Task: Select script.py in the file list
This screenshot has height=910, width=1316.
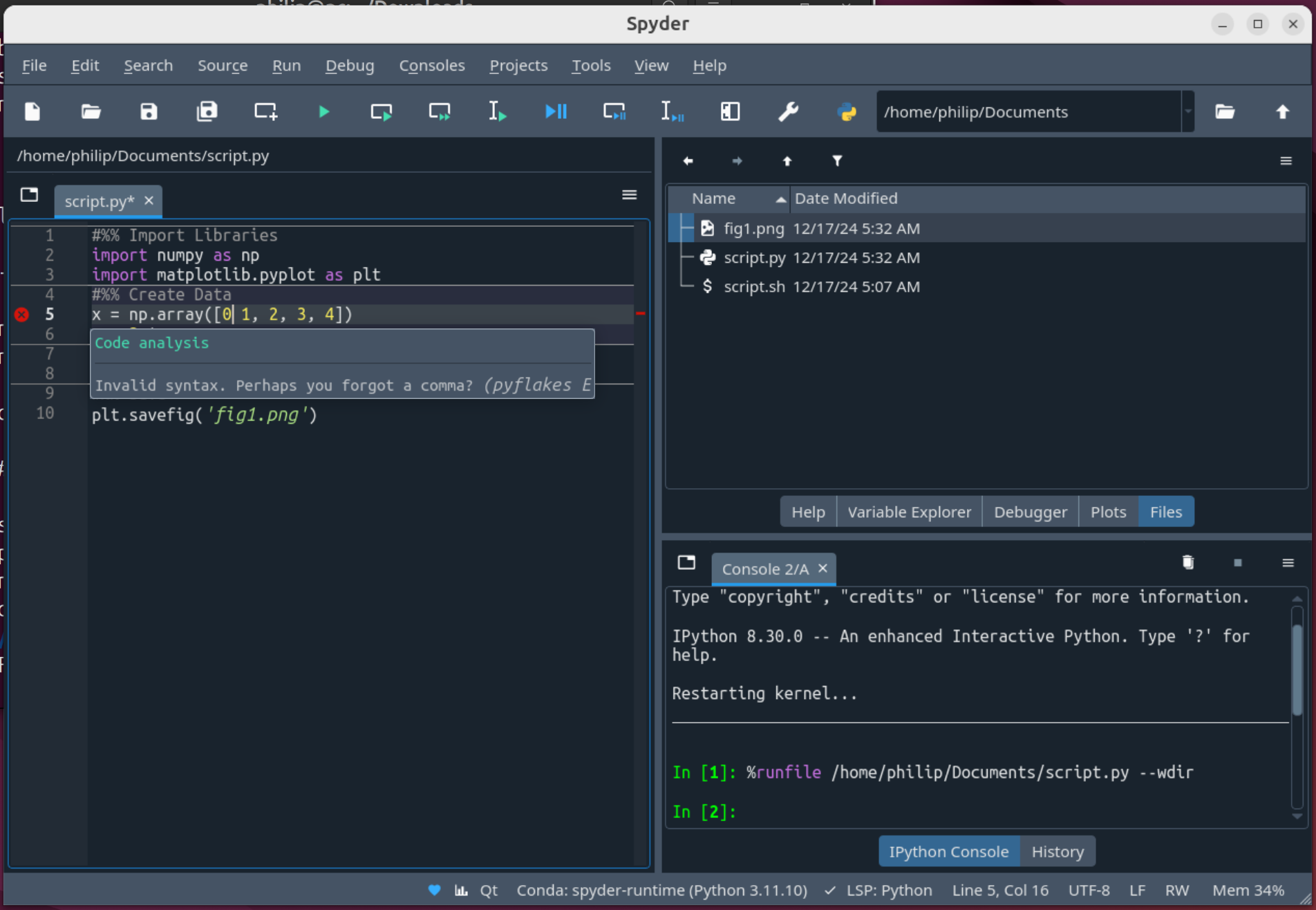Action: tap(987, 257)
